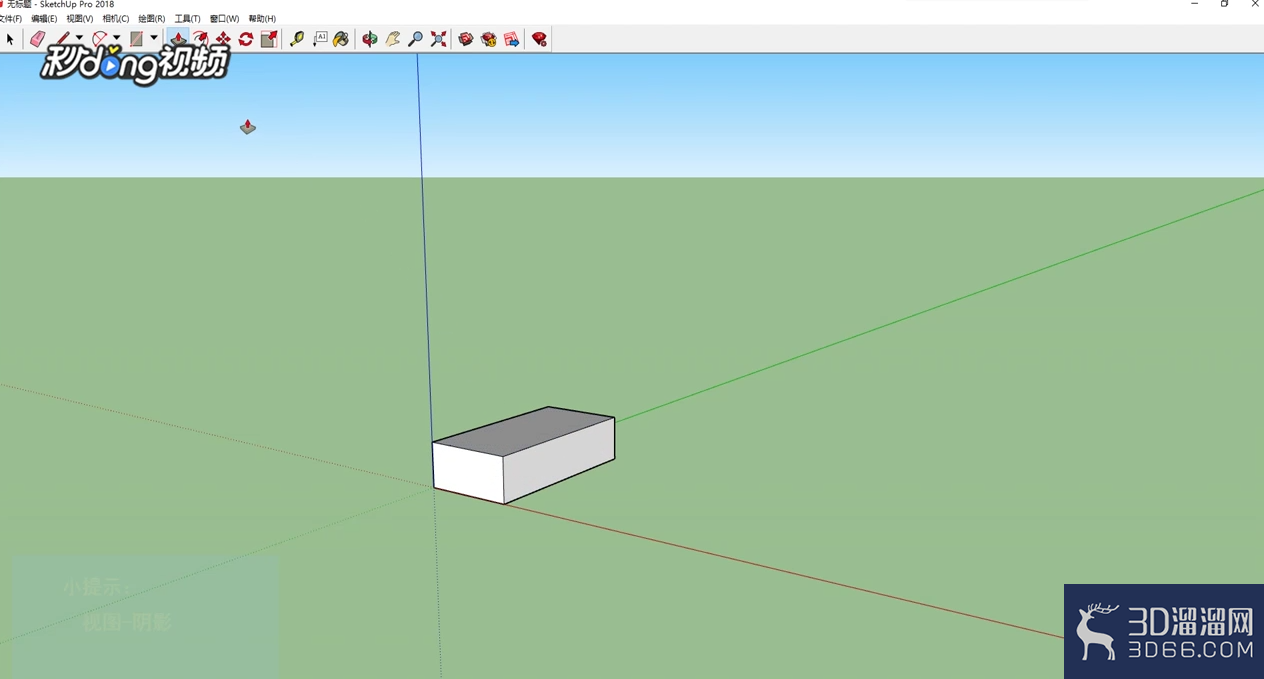Open the 视图(V) menu
This screenshot has height=679, width=1264.
pyautogui.click(x=80, y=19)
